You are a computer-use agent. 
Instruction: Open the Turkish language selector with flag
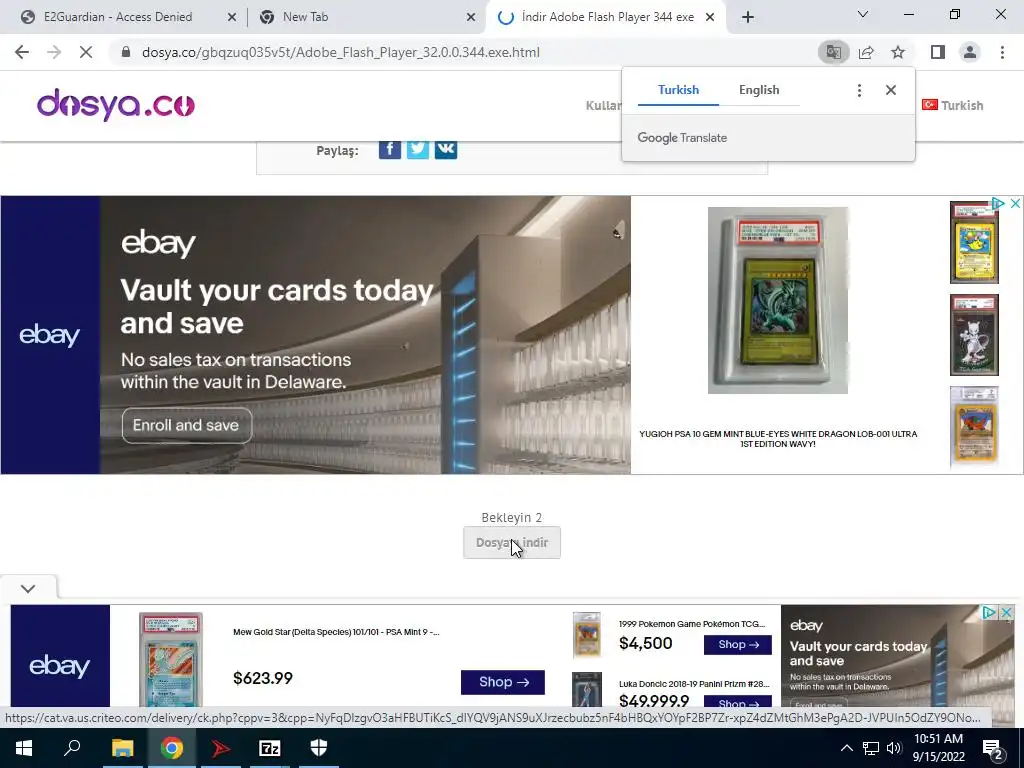(952, 105)
